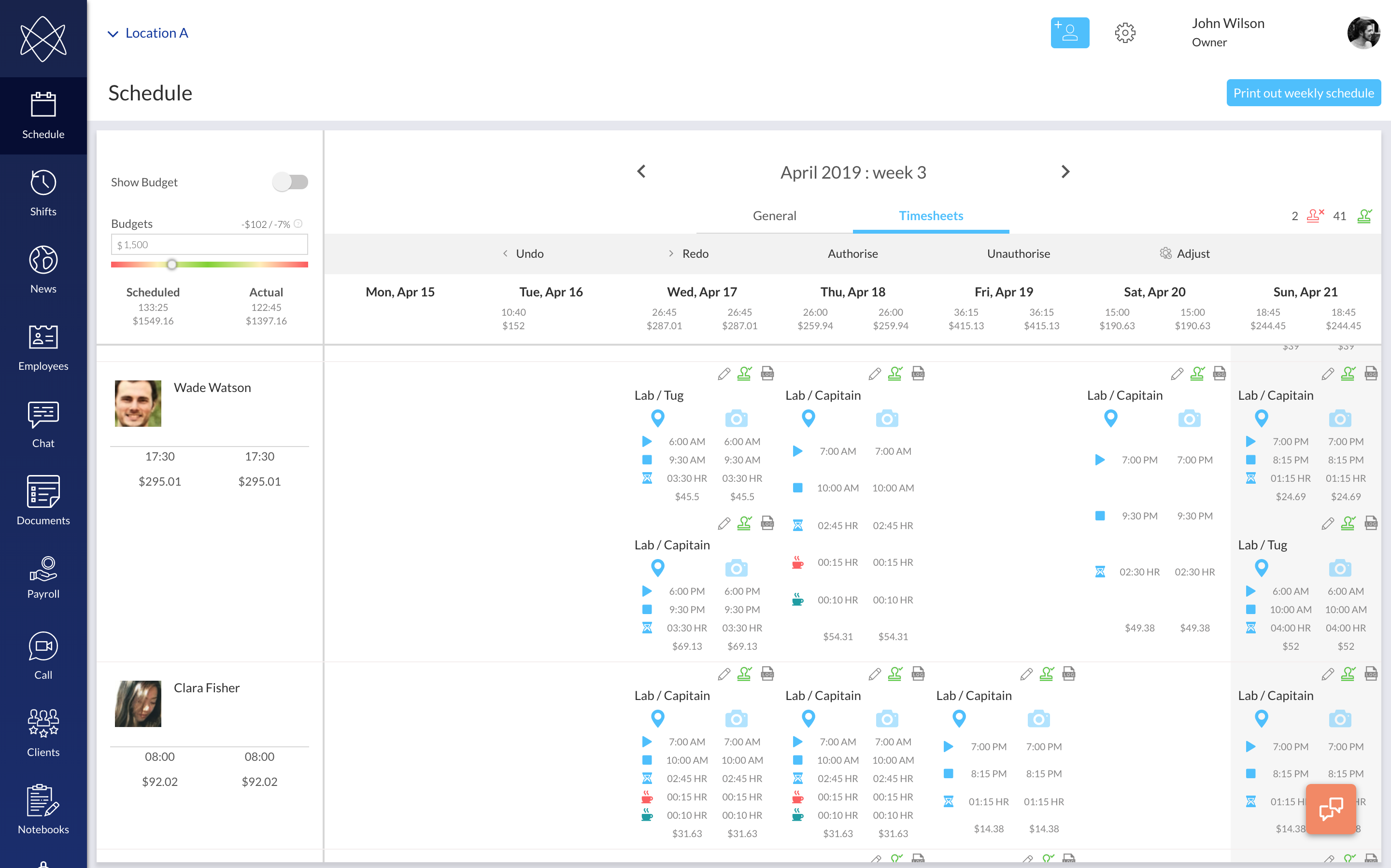1391x868 pixels.
Task: Click the $1,500 budget input field
Action: [209, 244]
